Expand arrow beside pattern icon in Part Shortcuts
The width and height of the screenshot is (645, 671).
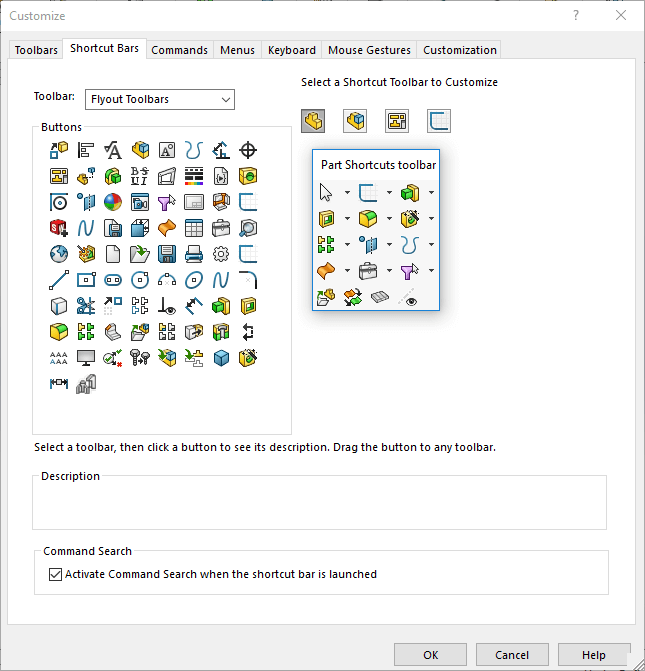[x=347, y=244]
